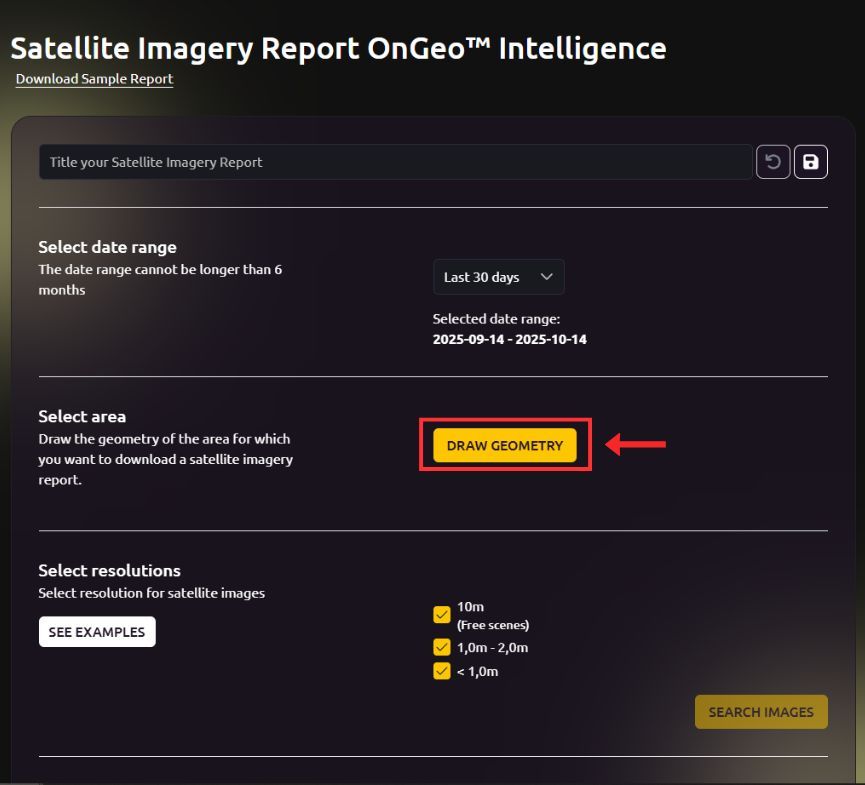The width and height of the screenshot is (865, 785).
Task: Uncheck the 1,0m - 2,0m resolution checkbox
Action: point(442,647)
